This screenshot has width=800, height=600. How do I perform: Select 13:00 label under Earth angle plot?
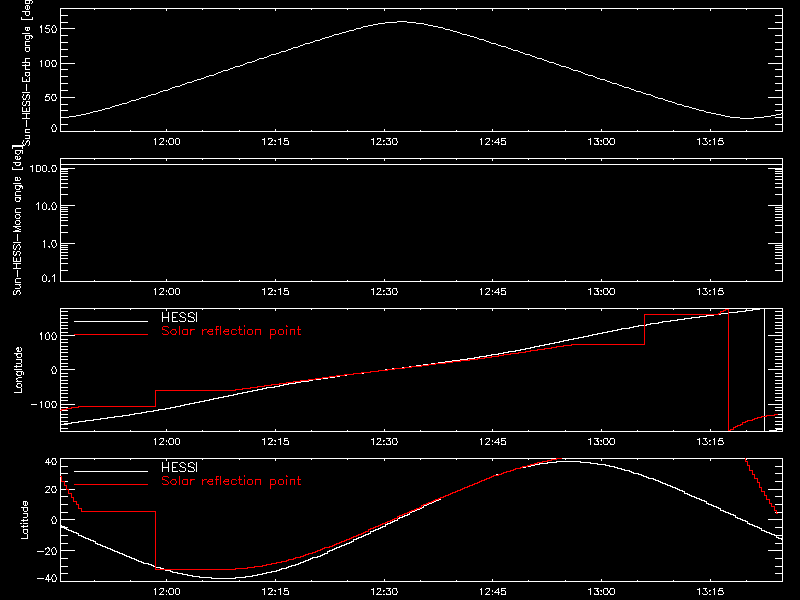(601, 141)
